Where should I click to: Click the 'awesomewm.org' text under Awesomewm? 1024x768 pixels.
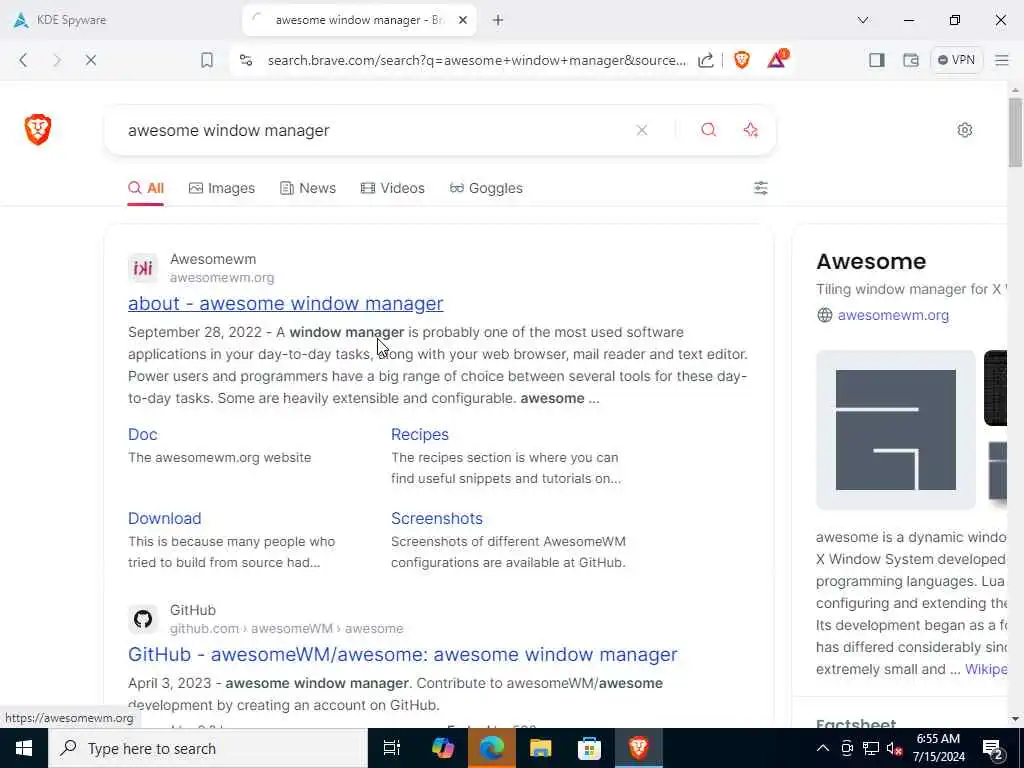coord(222,278)
